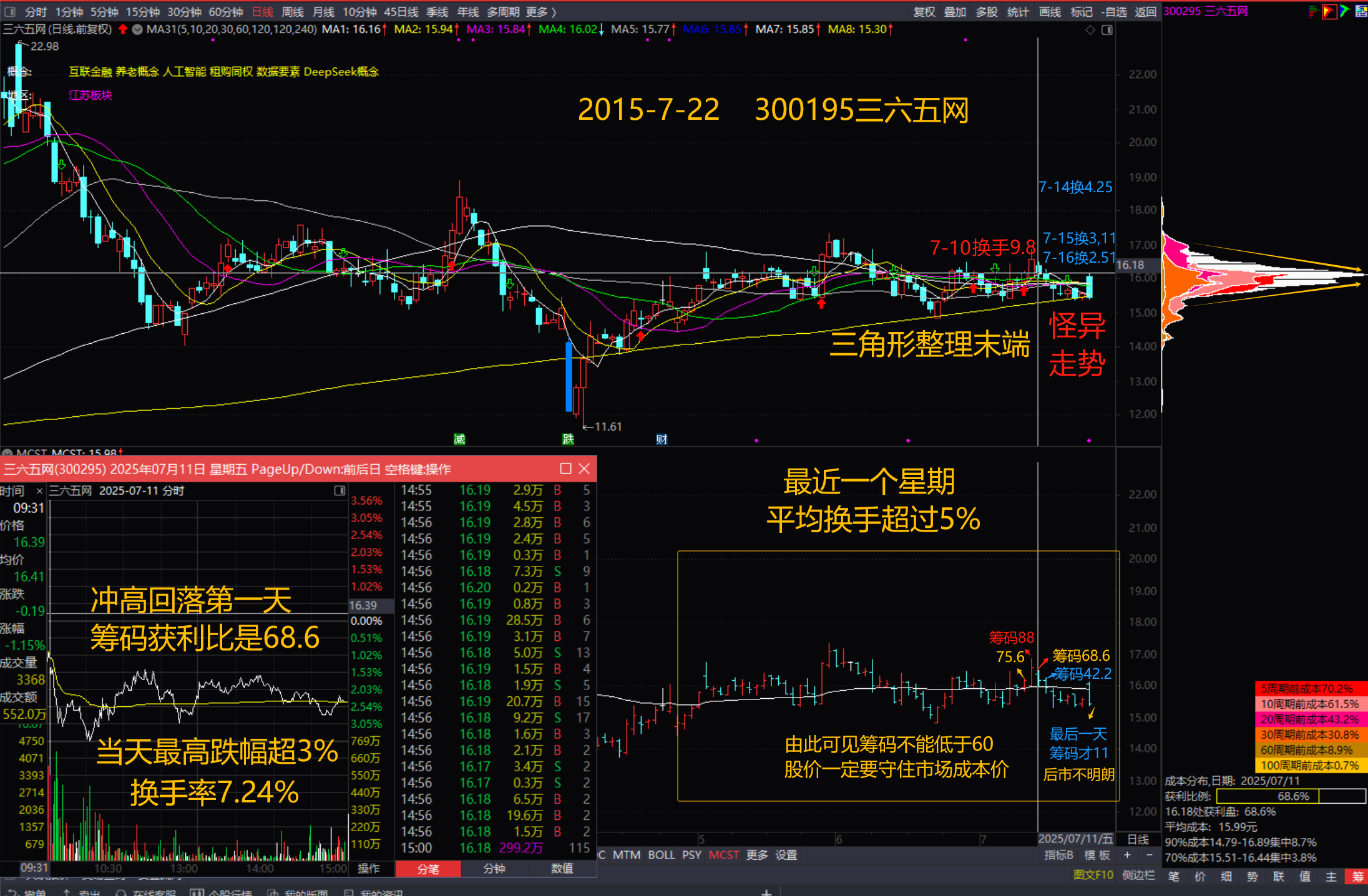Select the PSY indicator
The image size is (1368, 896).
pos(691,855)
